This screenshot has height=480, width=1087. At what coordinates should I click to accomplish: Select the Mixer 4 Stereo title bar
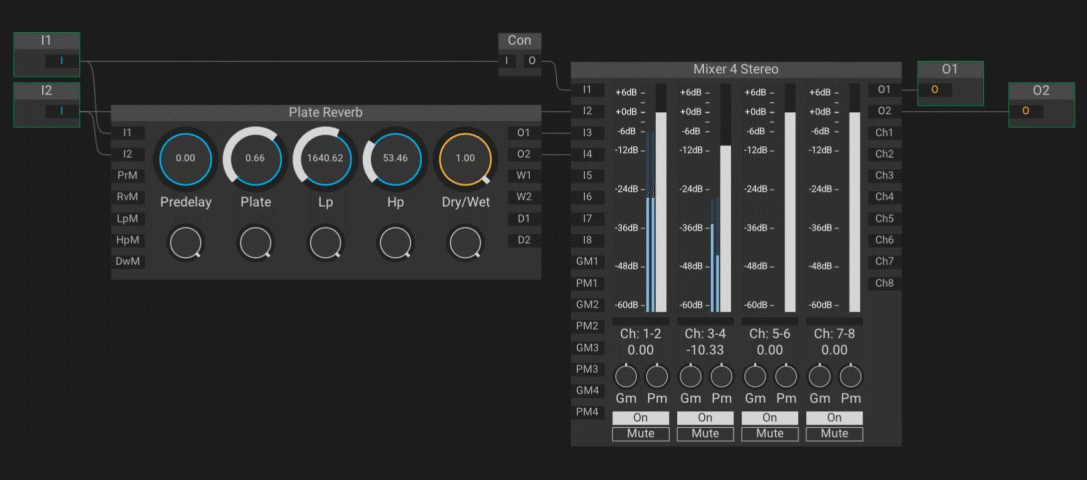coord(735,70)
